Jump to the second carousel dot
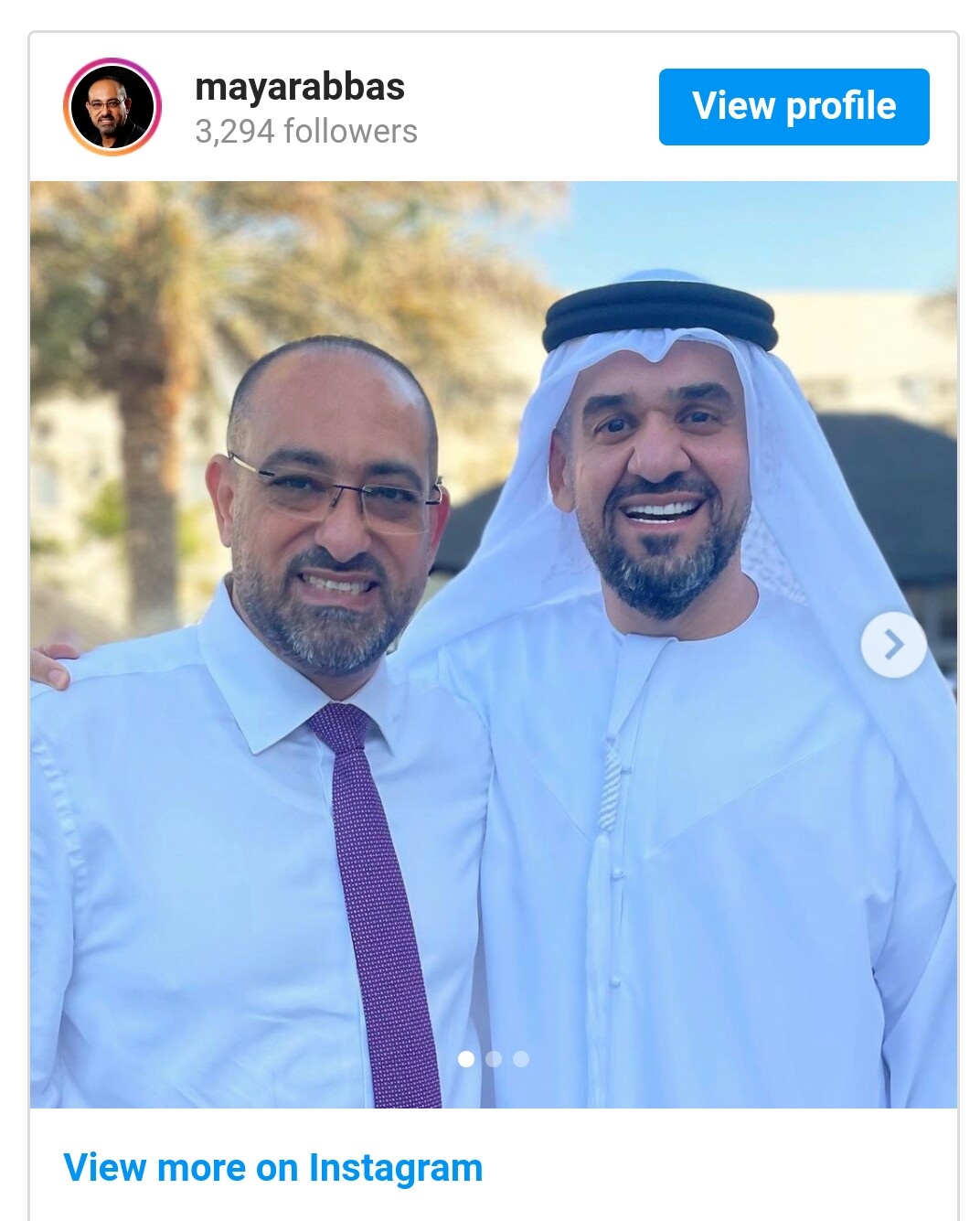 (x=494, y=1058)
